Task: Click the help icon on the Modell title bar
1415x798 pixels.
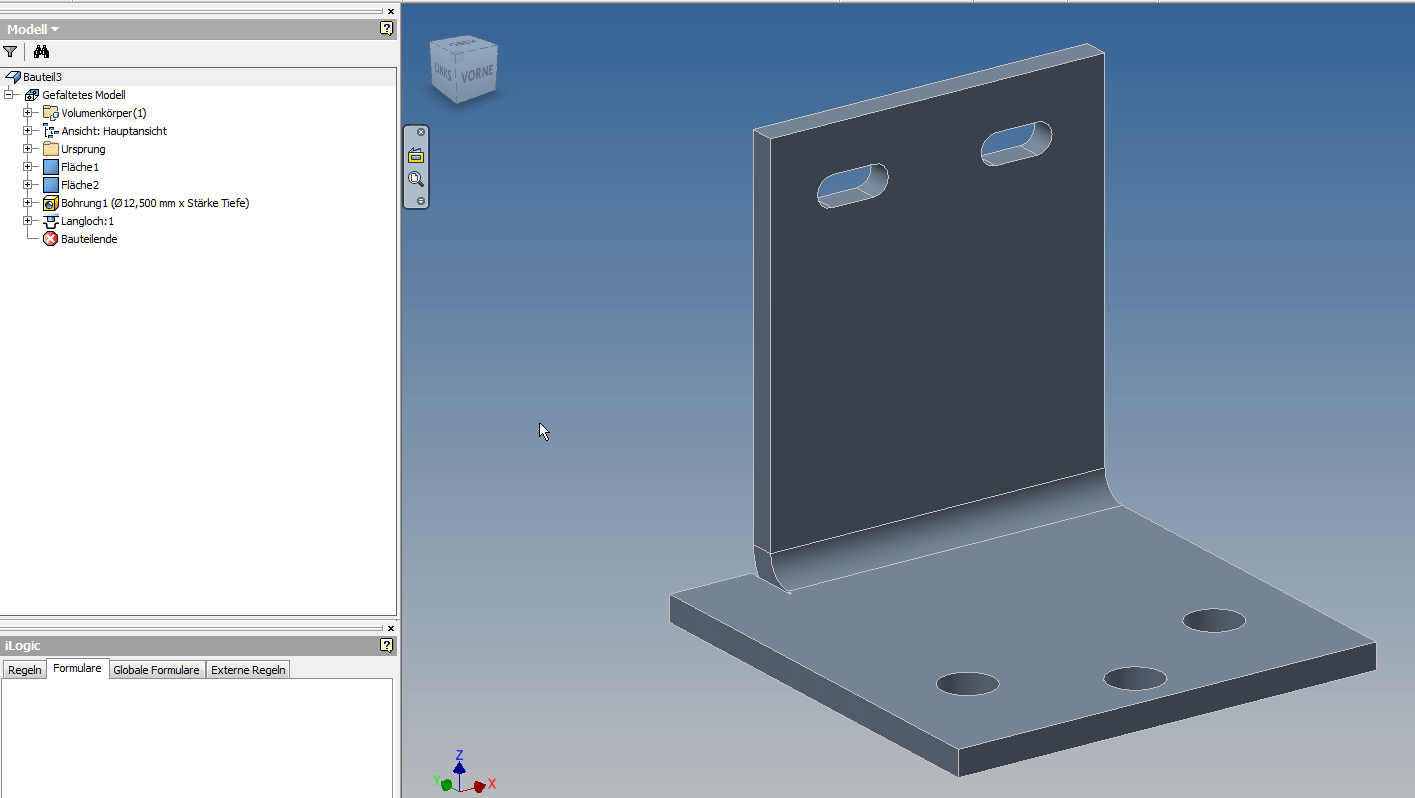Action: (386, 29)
